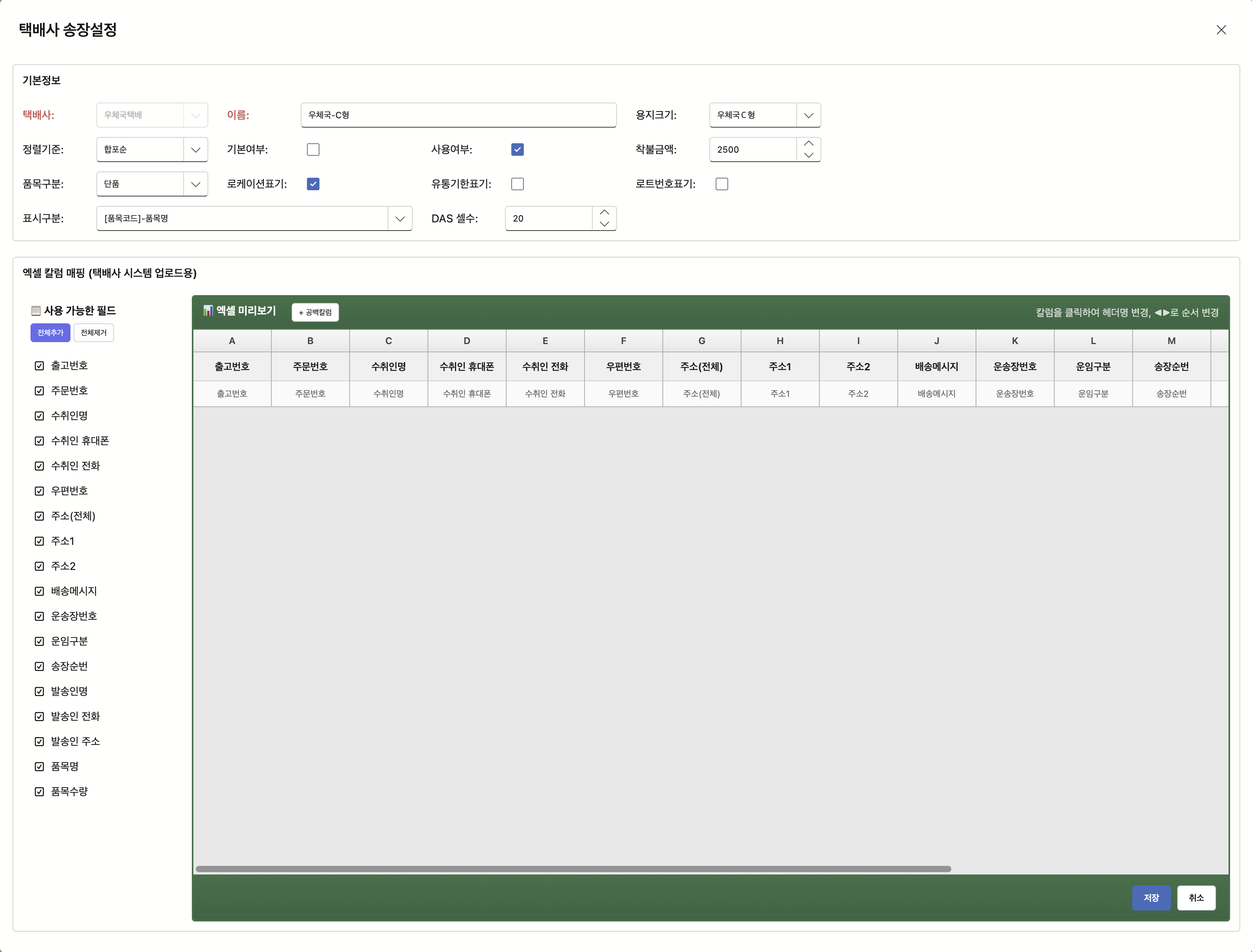Enable the 로트번호표기 checkbox
This screenshot has height=952, width=1252.
[x=722, y=184]
